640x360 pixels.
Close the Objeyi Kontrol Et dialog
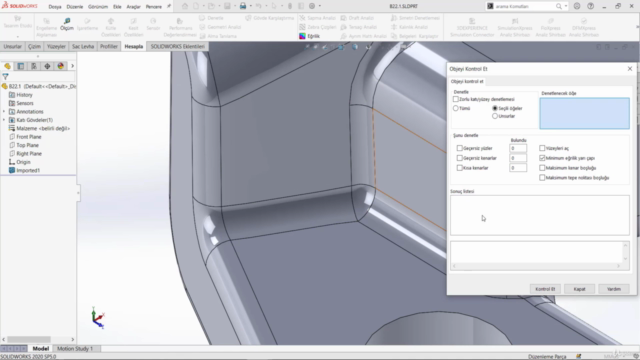(x=630, y=69)
